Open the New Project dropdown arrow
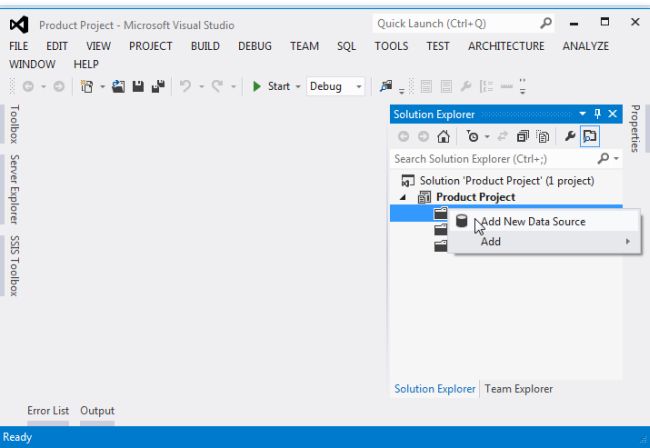This screenshot has height=448, width=650. (x=102, y=87)
